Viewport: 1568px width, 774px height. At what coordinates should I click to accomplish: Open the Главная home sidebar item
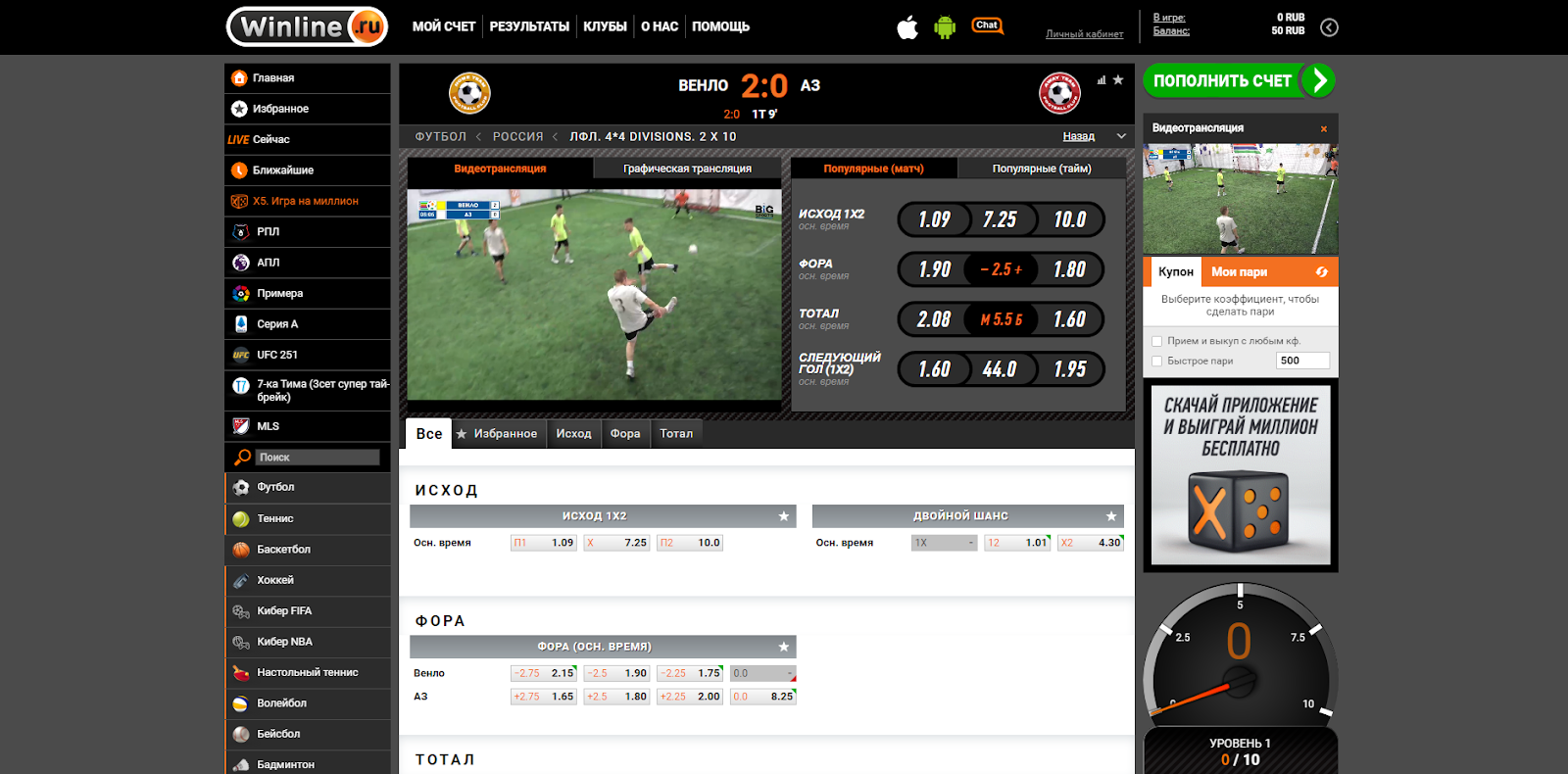(x=308, y=78)
